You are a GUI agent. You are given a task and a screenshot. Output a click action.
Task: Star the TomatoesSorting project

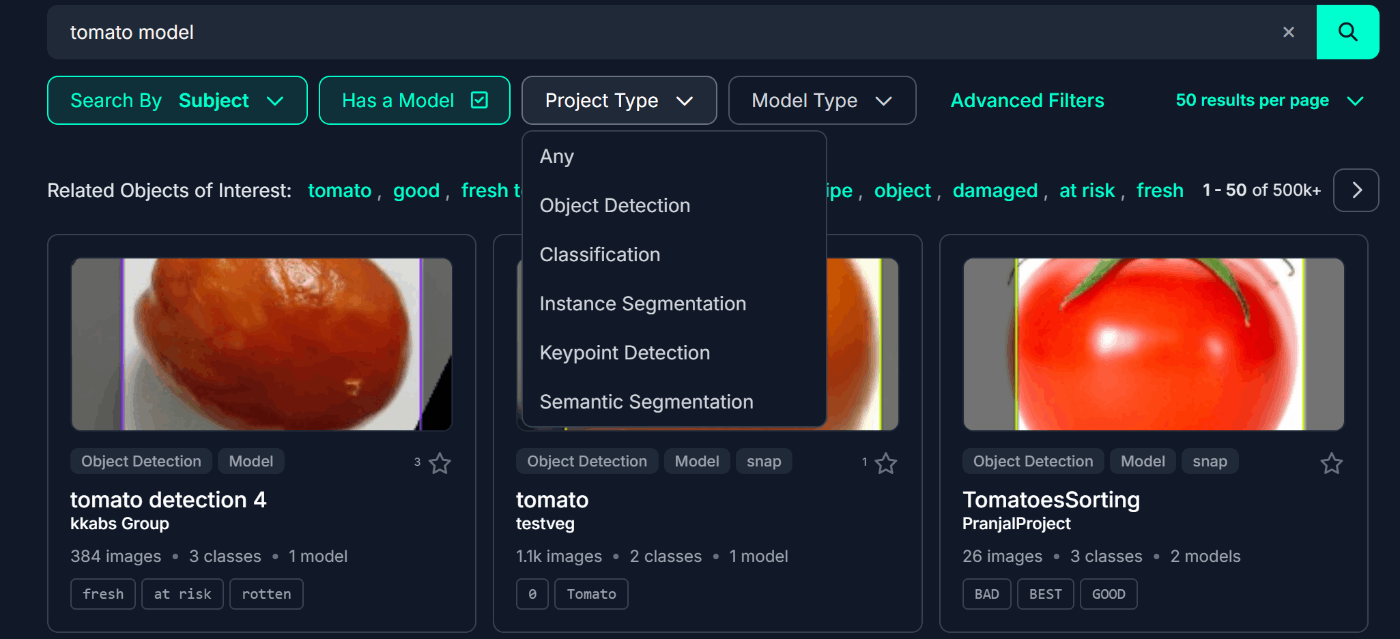pos(1331,463)
